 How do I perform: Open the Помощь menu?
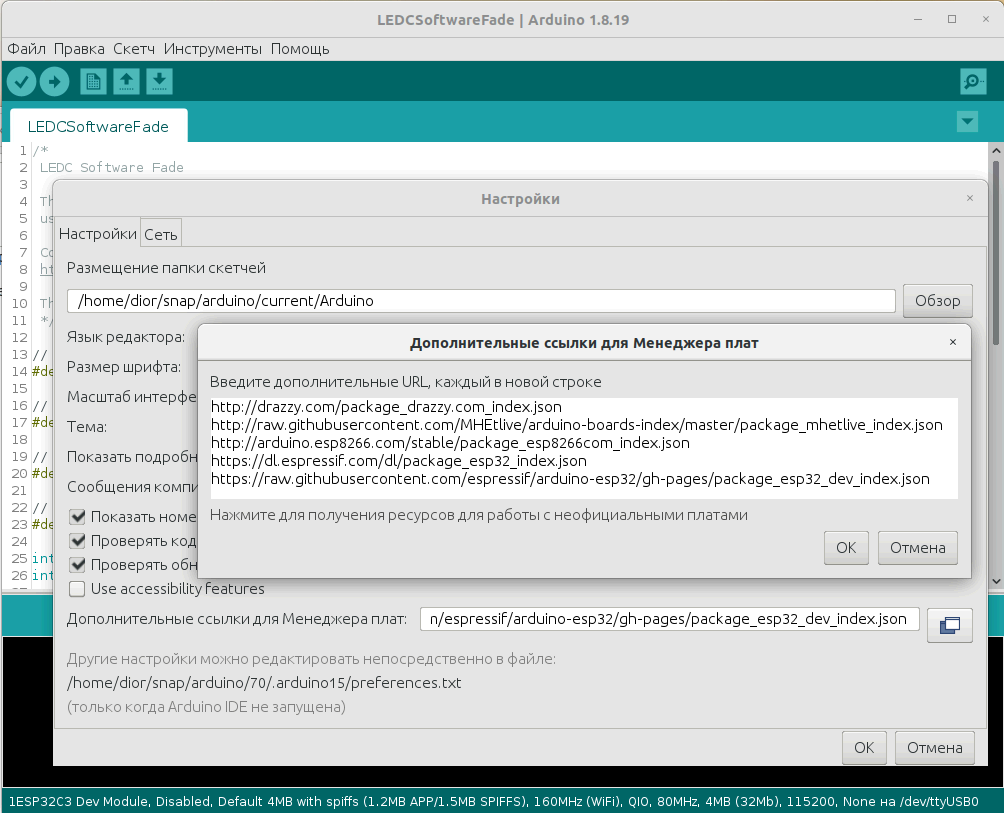(x=300, y=49)
